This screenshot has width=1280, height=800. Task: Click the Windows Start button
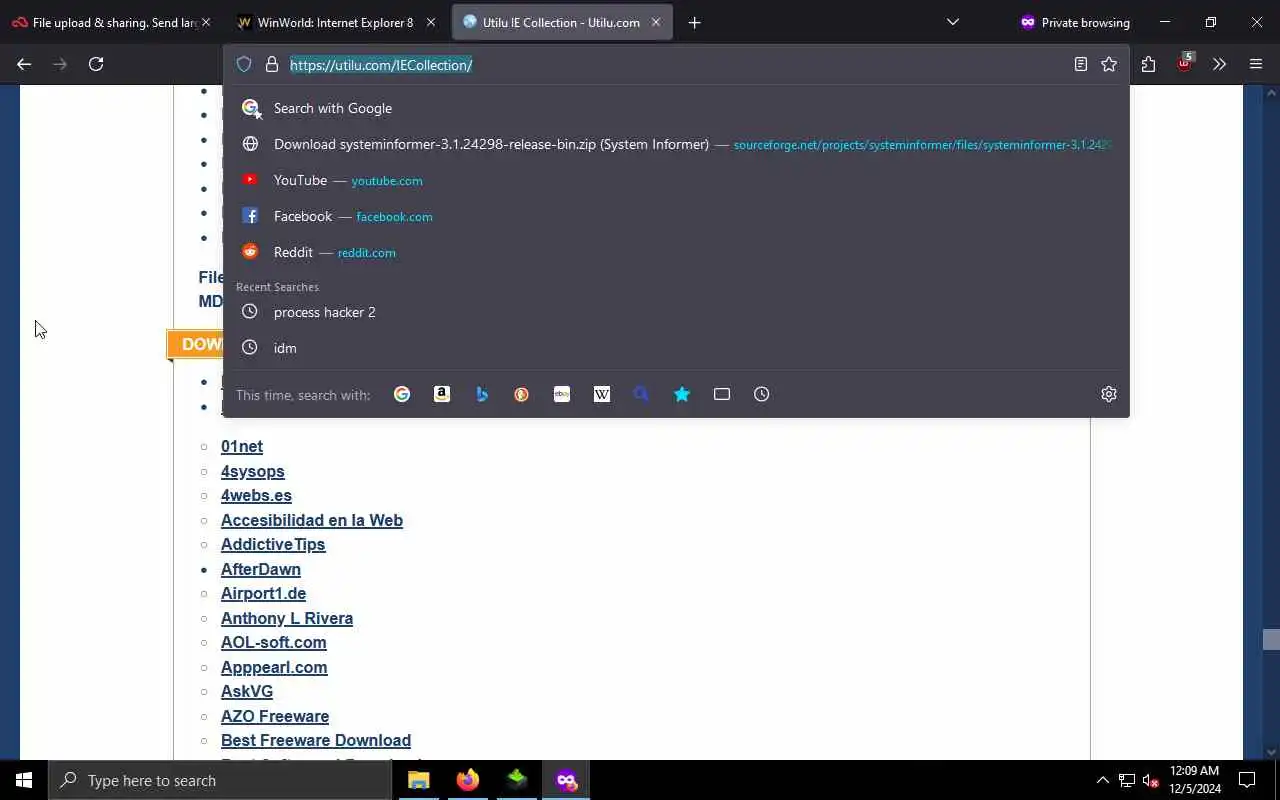tap(24, 780)
